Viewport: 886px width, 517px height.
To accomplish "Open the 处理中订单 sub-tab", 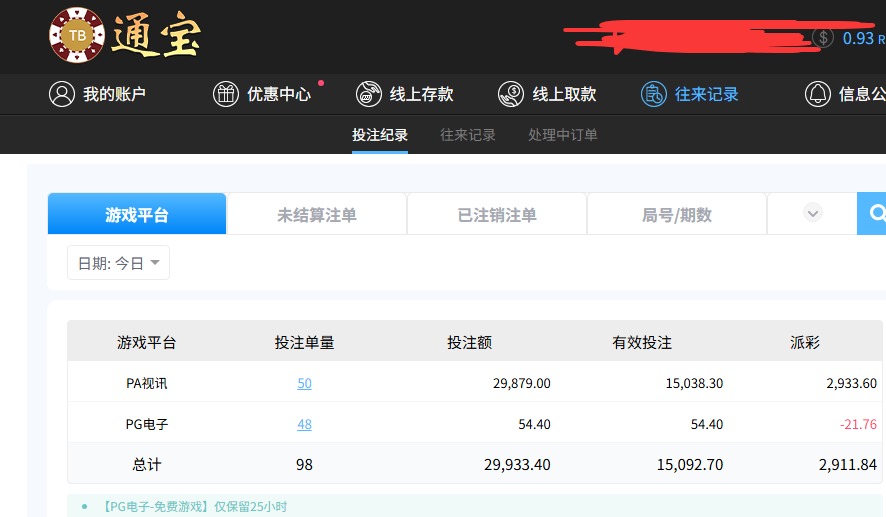I will point(563,135).
